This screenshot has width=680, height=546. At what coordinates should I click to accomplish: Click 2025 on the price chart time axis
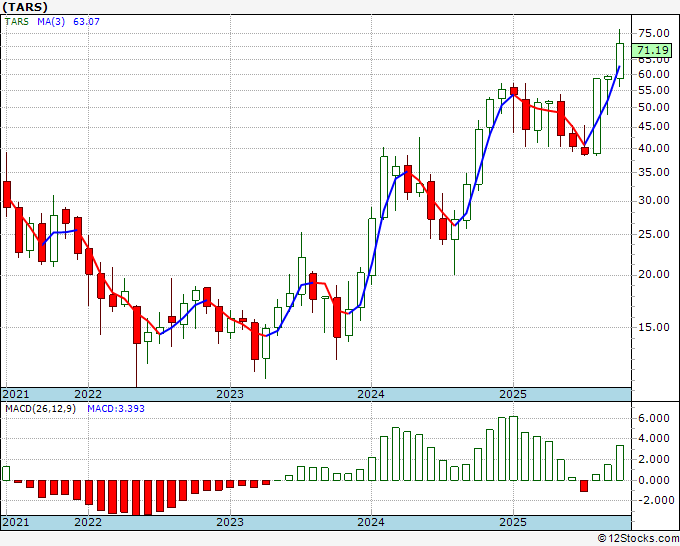pos(513,394)
